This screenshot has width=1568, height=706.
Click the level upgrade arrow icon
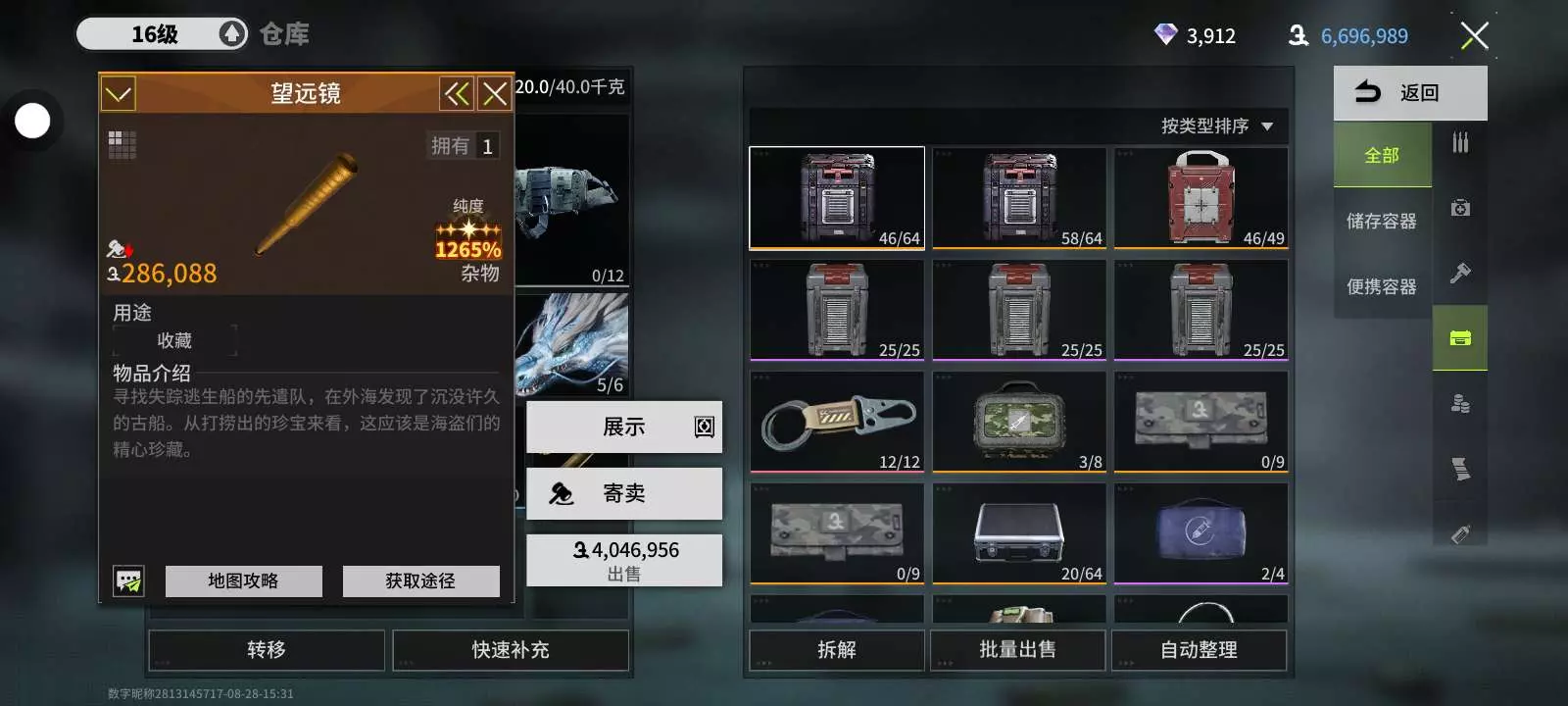point(232,34)
